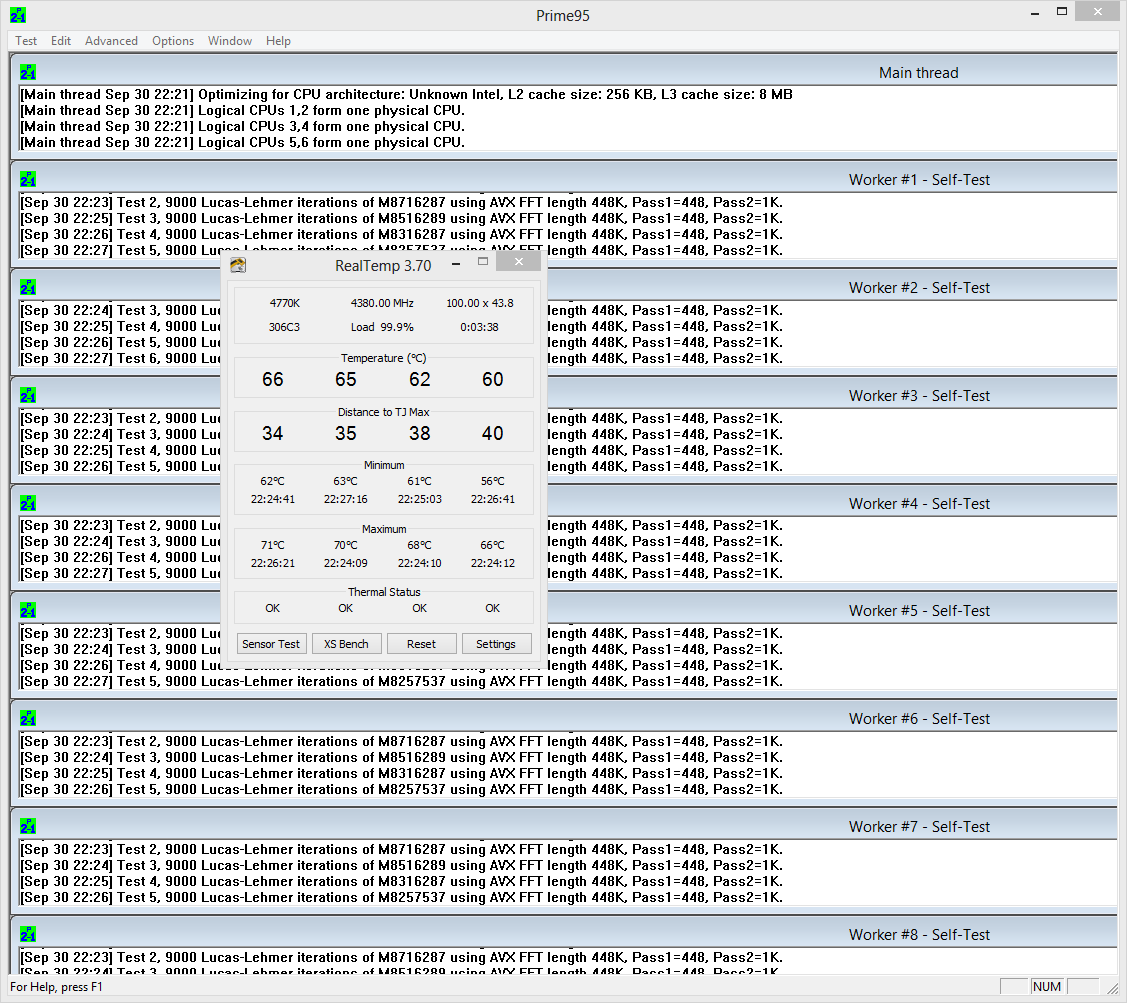Open RealTemp Settings

click(496, 644)
